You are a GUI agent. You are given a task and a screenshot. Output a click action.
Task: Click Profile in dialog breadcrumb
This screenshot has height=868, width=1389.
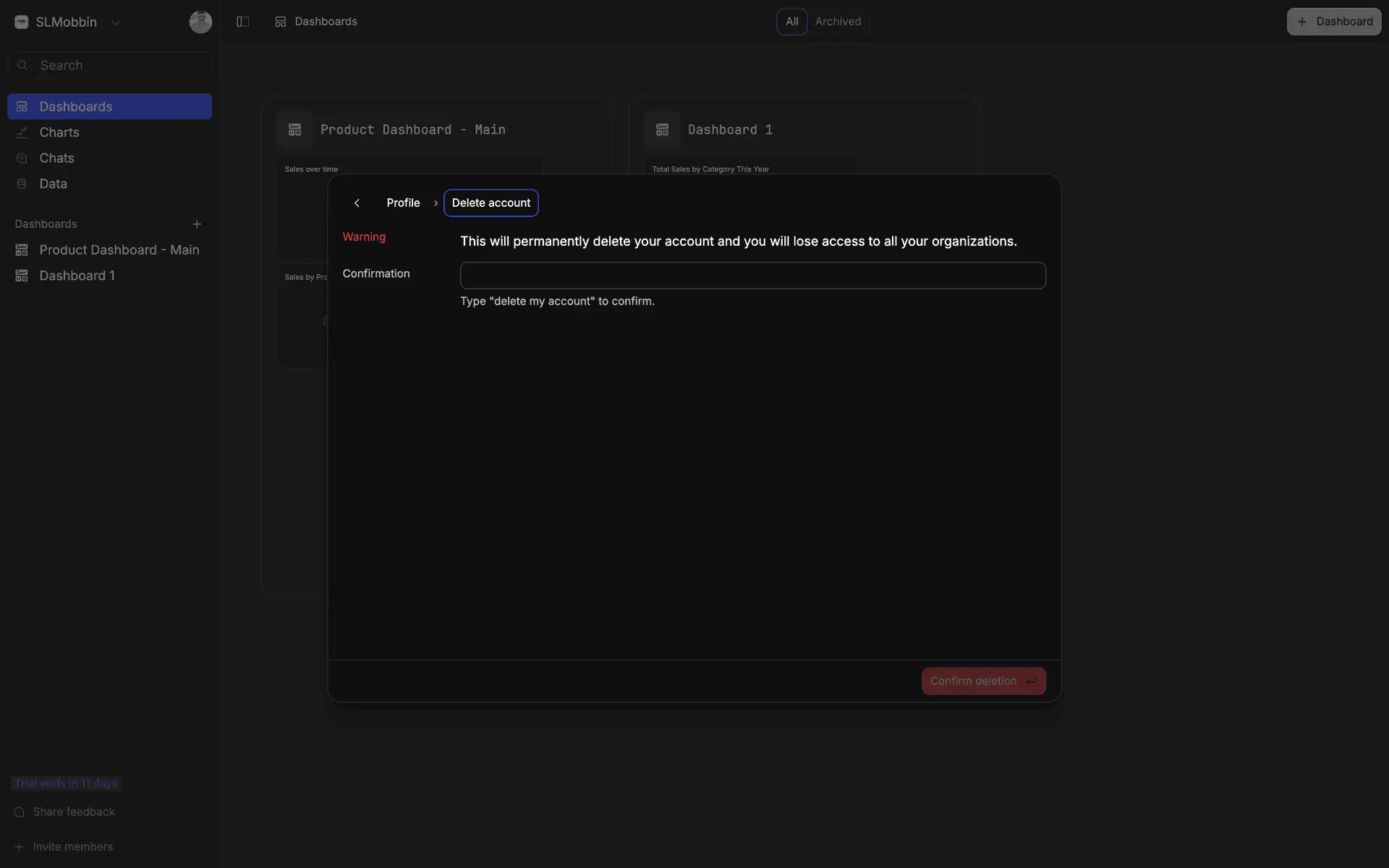pyautogui.click(x=403, y=203)
